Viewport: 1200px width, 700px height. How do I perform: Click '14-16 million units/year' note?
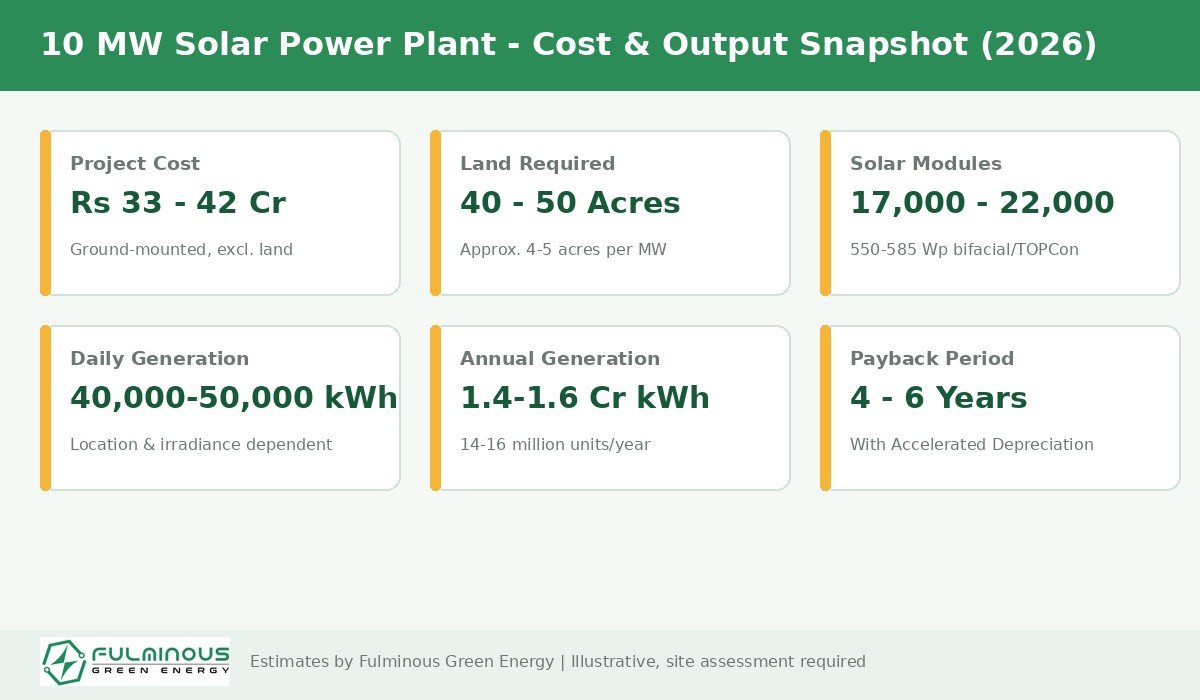[x=555, y=445]
